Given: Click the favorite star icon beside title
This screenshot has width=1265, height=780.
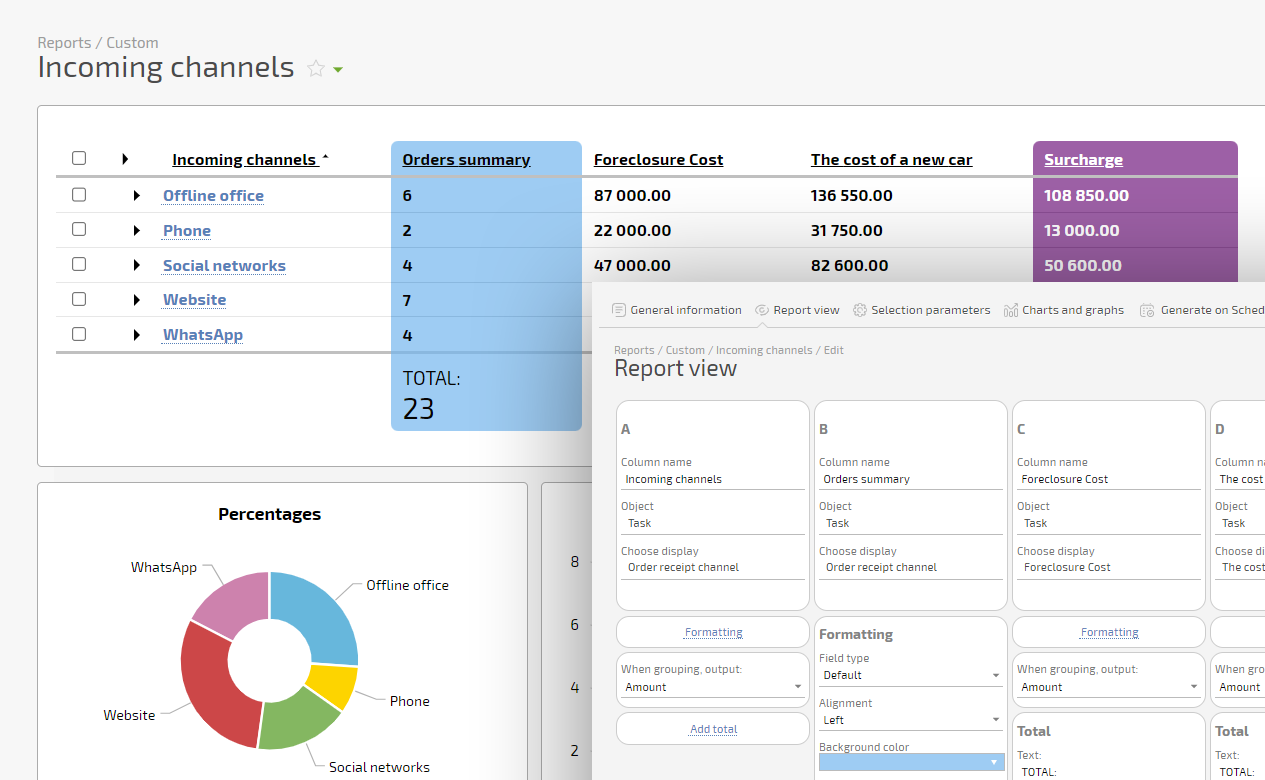Looking at the screenshot, I should (316, 69).
